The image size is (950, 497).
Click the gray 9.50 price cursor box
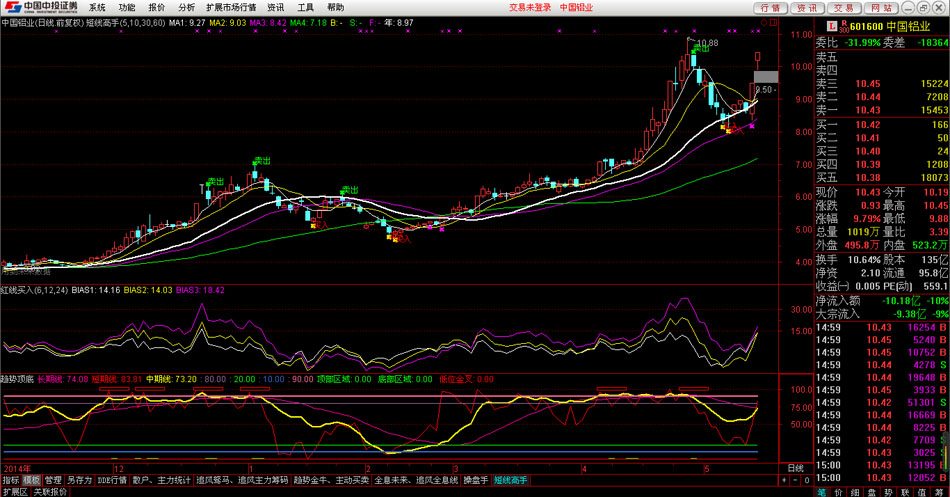click(x=766, y=77)
